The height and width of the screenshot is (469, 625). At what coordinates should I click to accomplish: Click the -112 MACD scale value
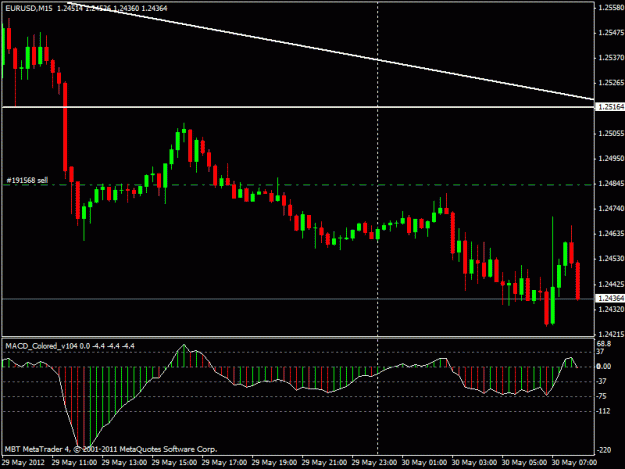[603, 411]
